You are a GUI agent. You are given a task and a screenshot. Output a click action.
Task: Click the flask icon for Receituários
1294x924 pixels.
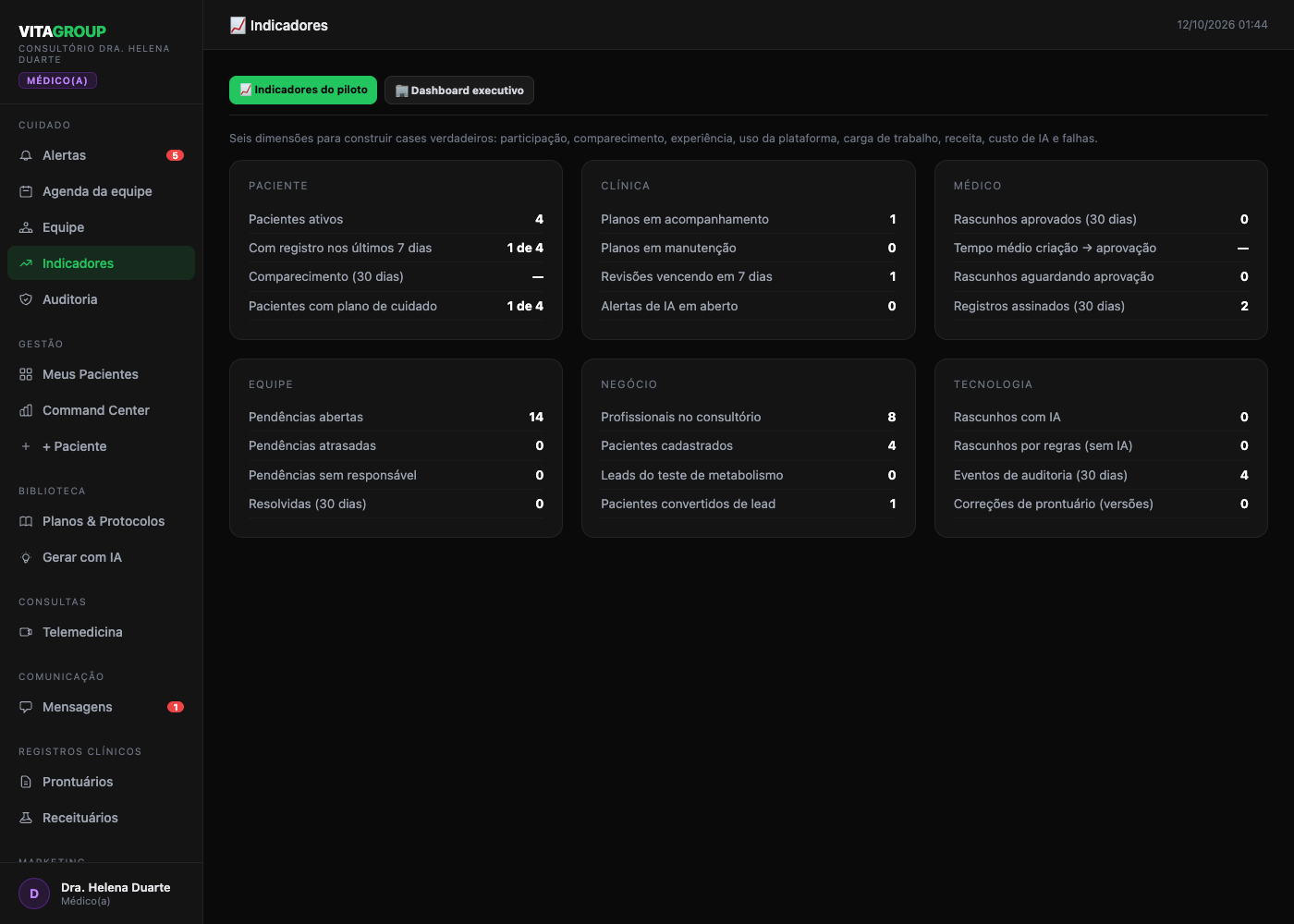tap(26, 818)
